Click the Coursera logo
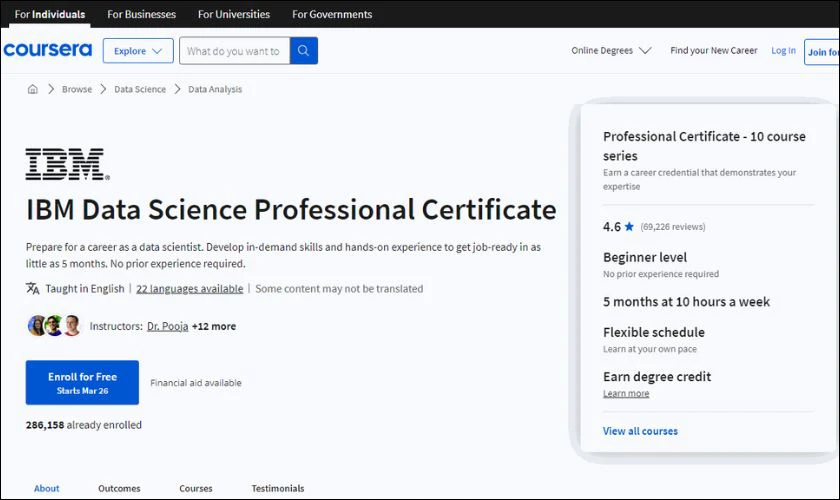Screen dimensions: 840x500 pos(48,50)
